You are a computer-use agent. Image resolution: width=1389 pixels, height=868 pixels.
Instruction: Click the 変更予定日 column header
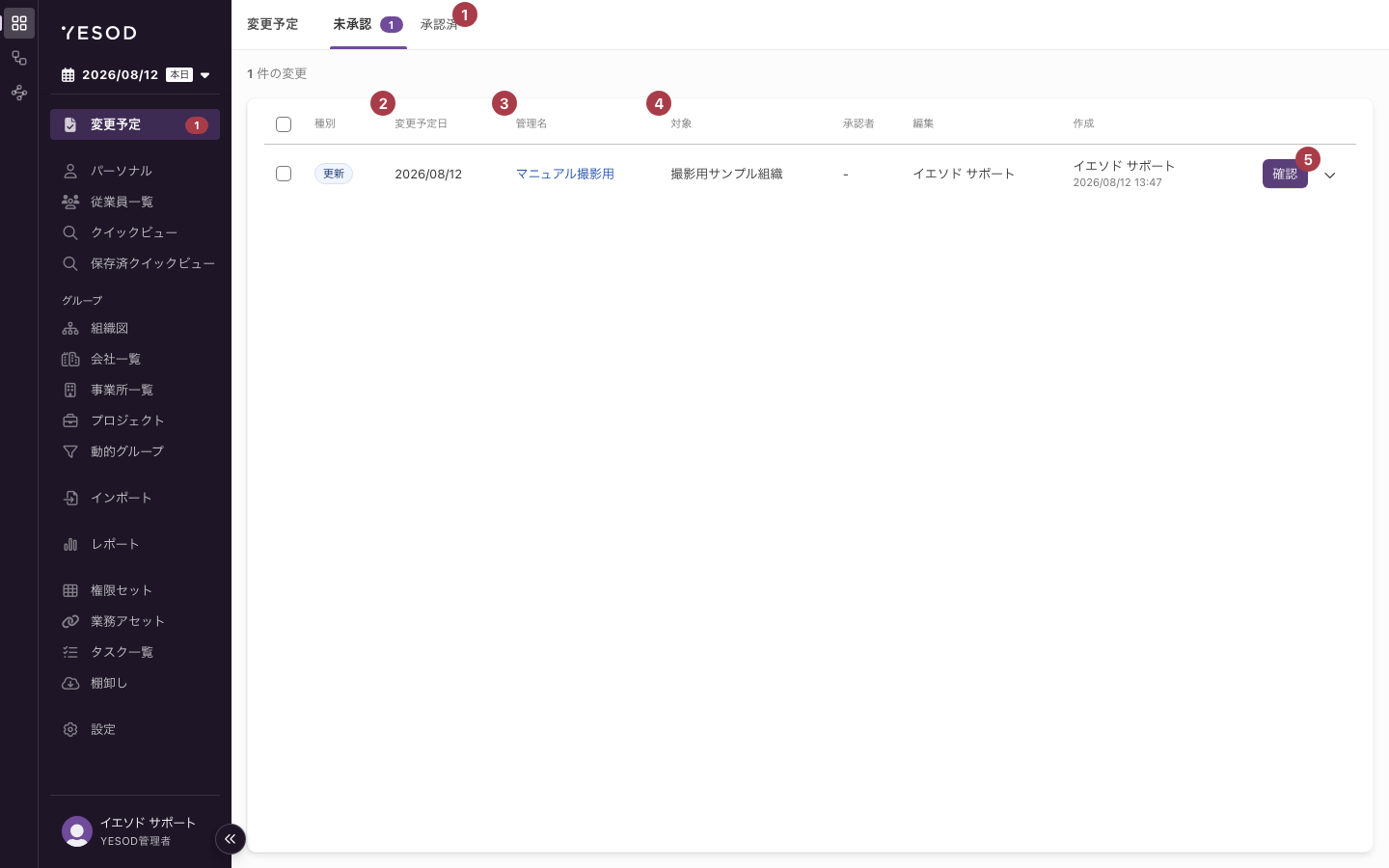[x=422, y=123]
